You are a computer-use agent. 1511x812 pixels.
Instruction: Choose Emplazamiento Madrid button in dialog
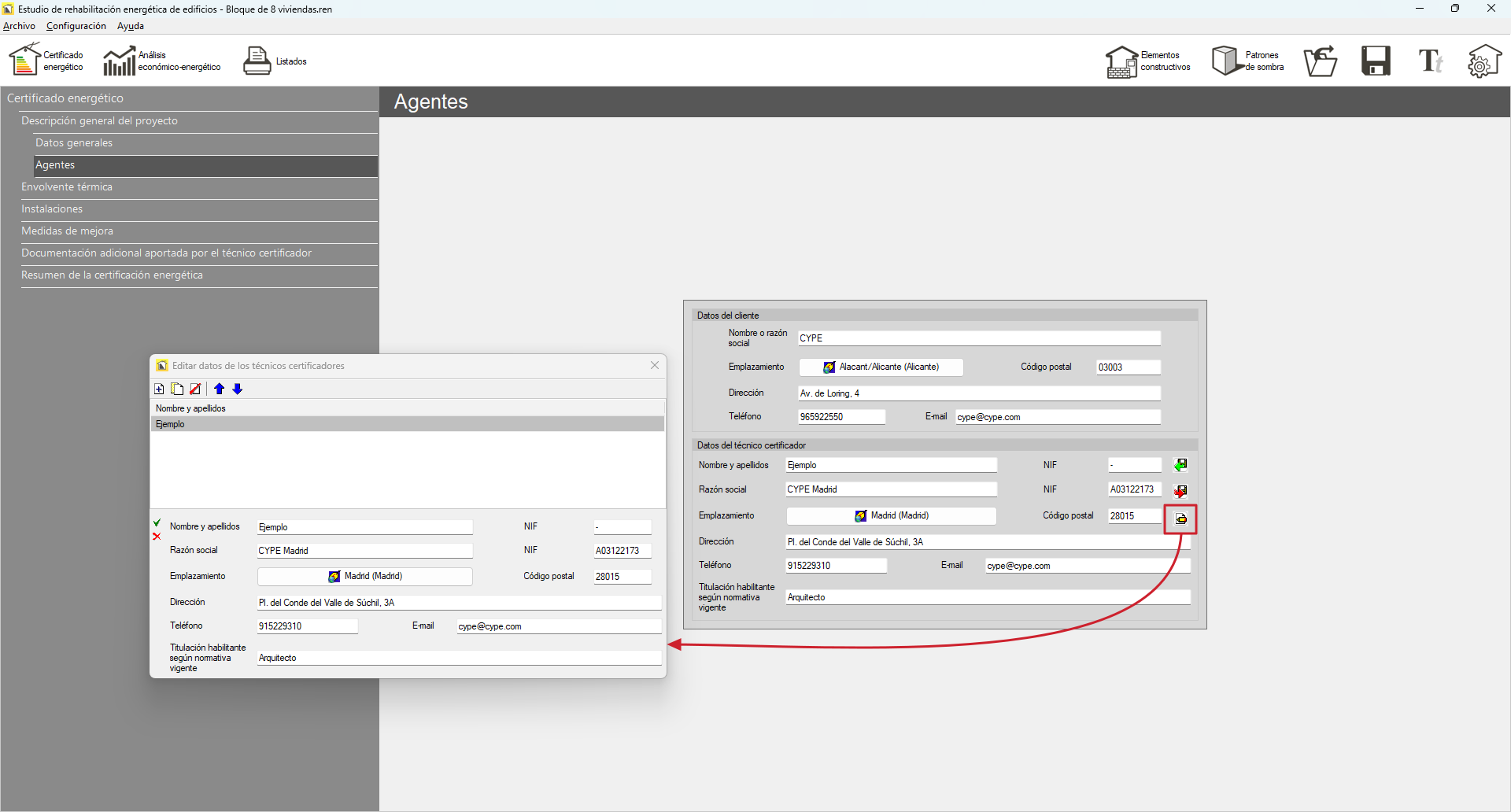click(365, 577)
